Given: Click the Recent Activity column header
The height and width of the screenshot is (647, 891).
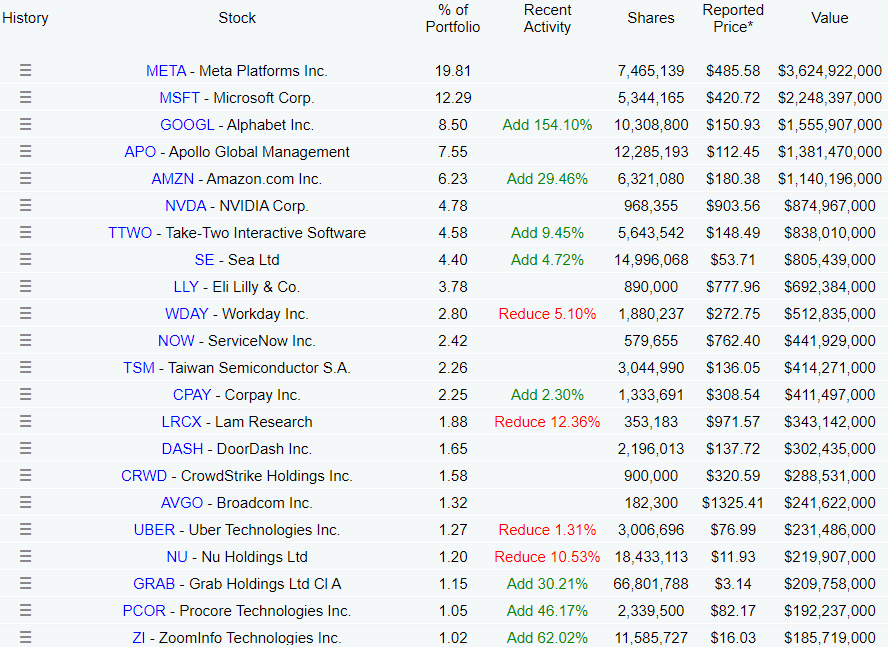Looking at the screenshot, I should [x=547, y=18].
